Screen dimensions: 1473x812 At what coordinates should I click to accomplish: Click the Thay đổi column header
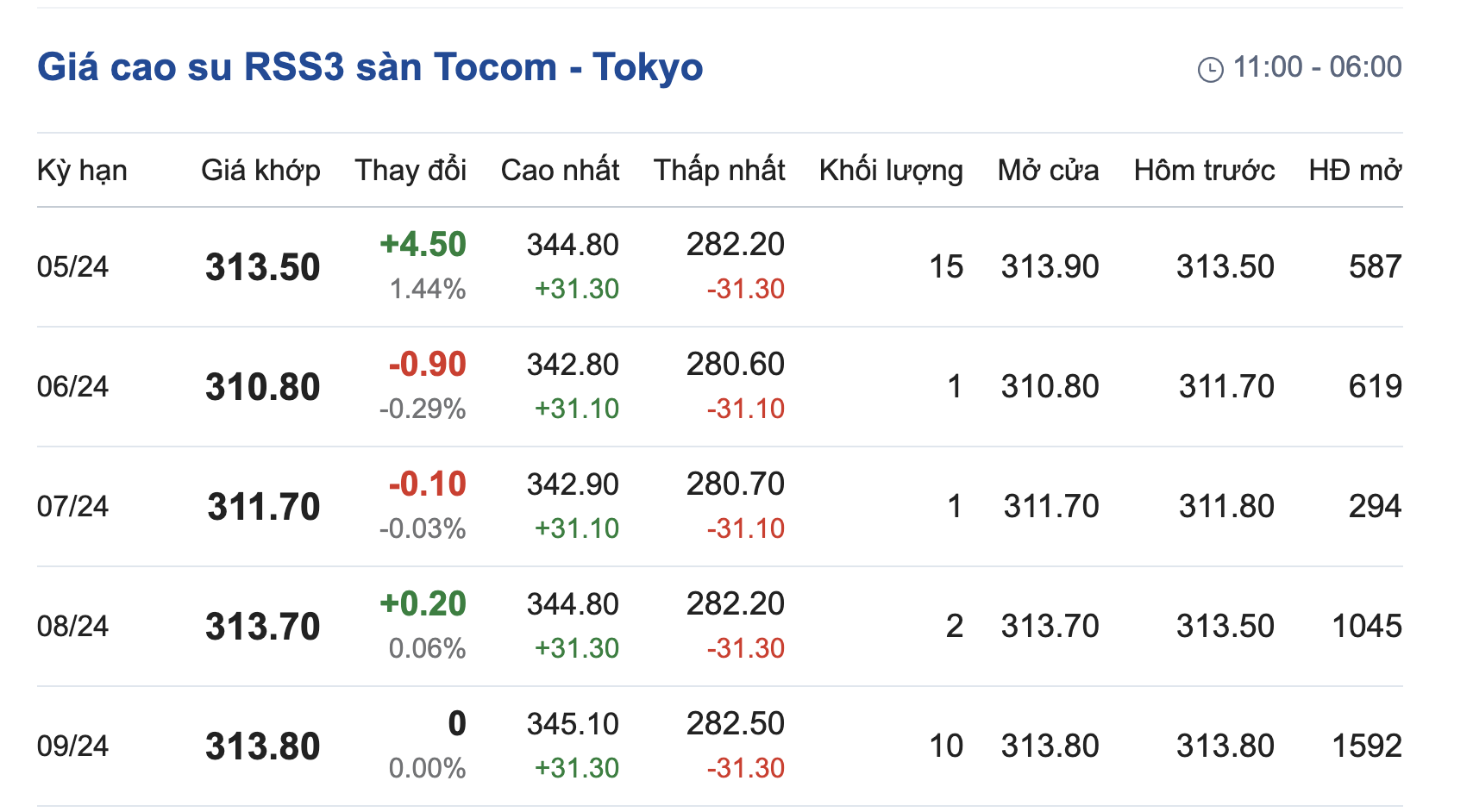pos(411,171)
